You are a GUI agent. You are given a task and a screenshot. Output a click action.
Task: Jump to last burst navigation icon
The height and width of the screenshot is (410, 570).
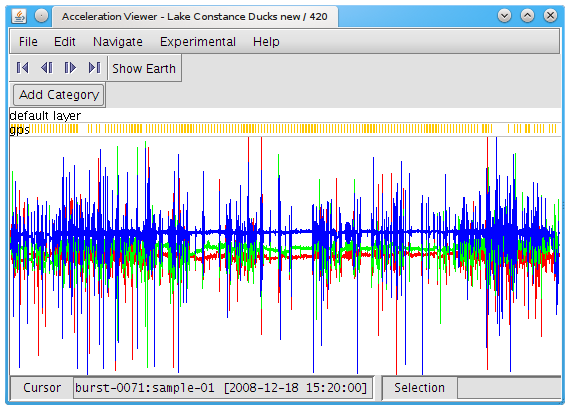click(x=94, y=68)
